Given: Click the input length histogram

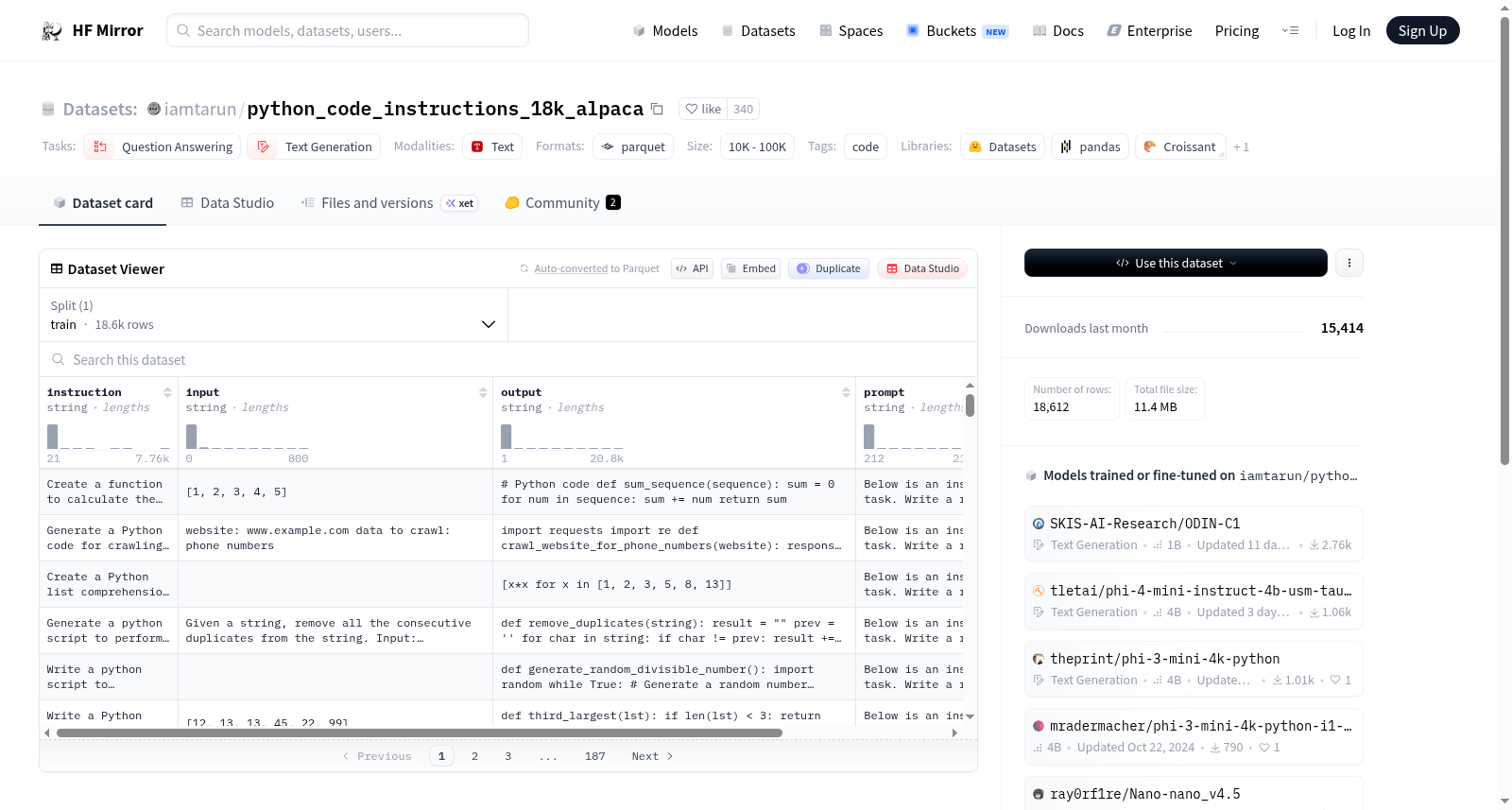Looking at the screenshot, I should point(248,437).
